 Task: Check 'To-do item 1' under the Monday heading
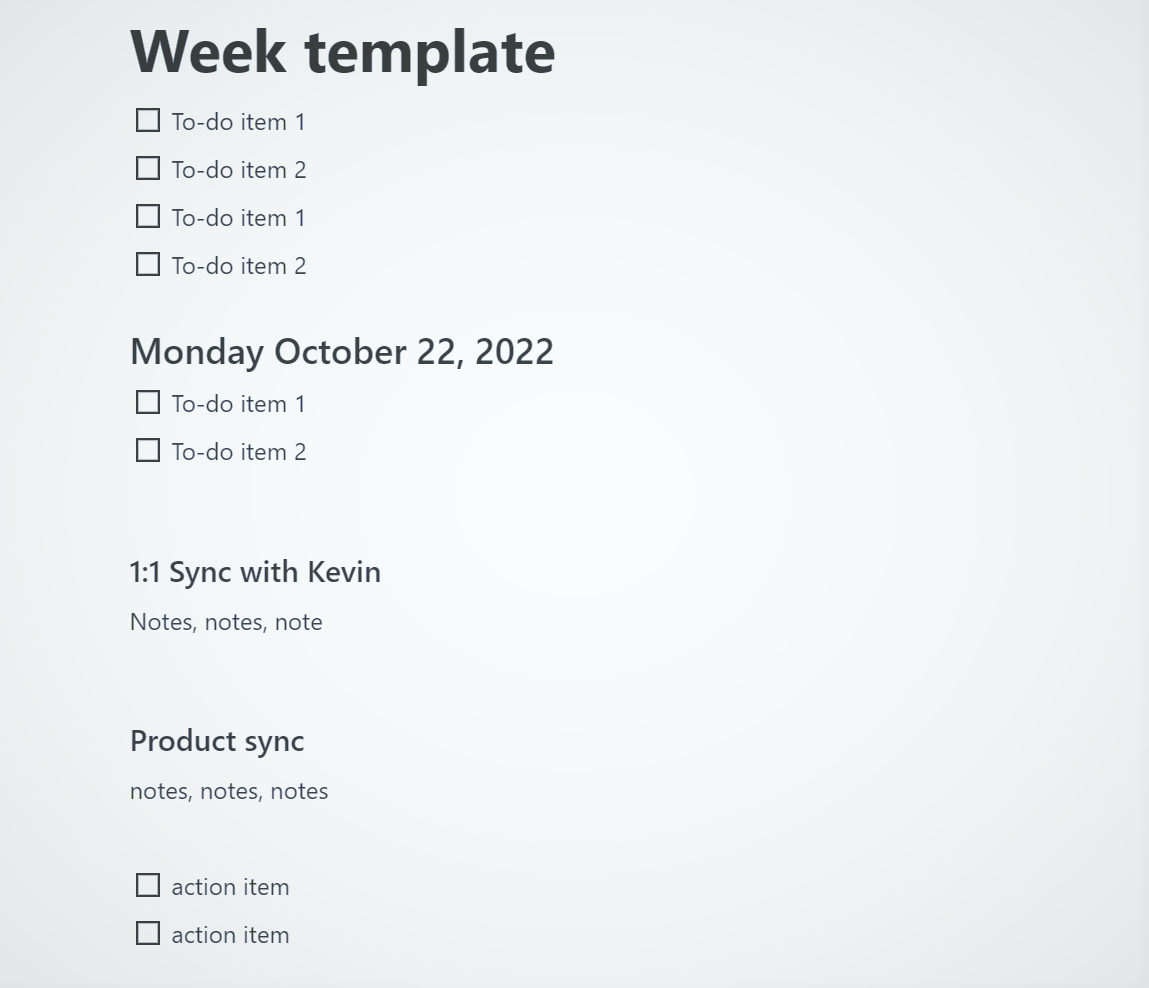click(x=147, y=401)
